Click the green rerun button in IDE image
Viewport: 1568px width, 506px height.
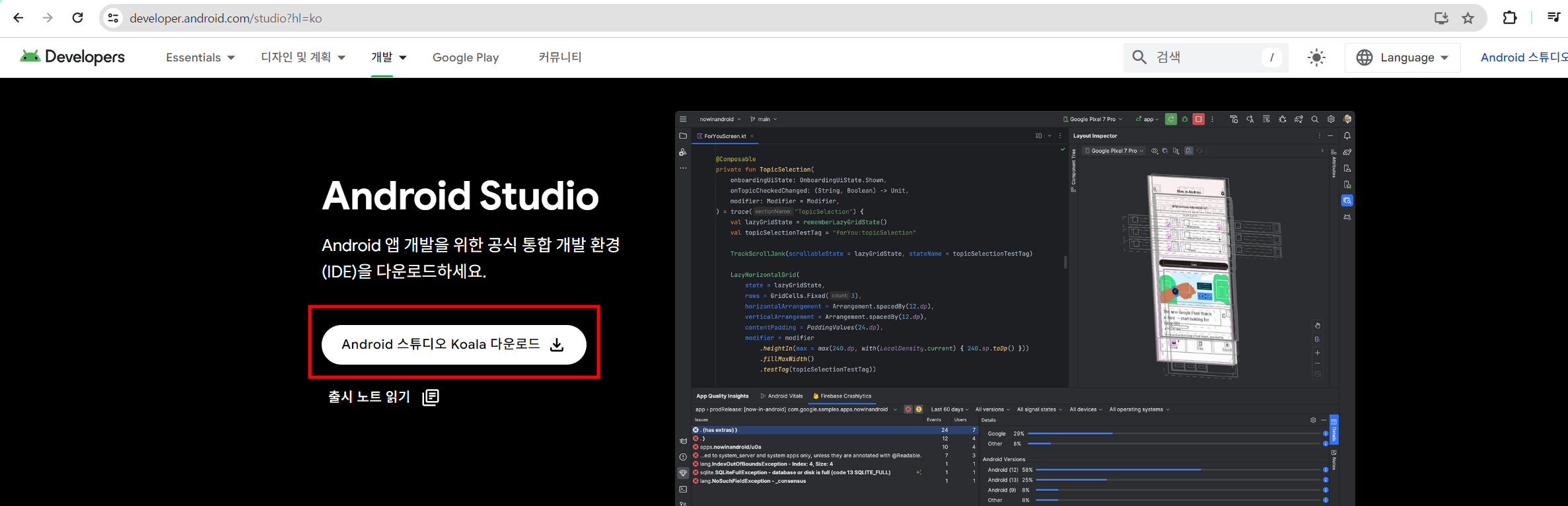click(1170, 120)
